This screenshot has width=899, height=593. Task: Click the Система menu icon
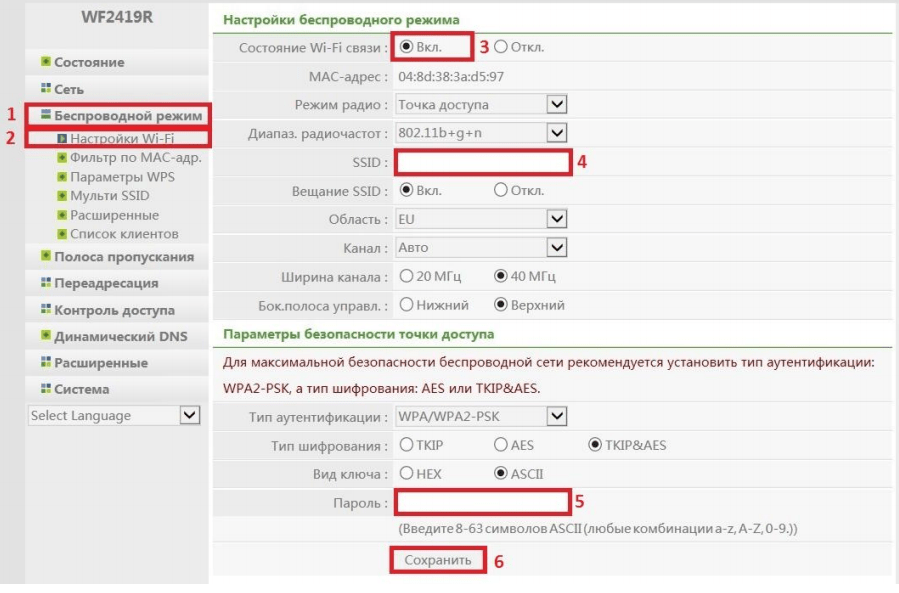(x=46, y=389)
